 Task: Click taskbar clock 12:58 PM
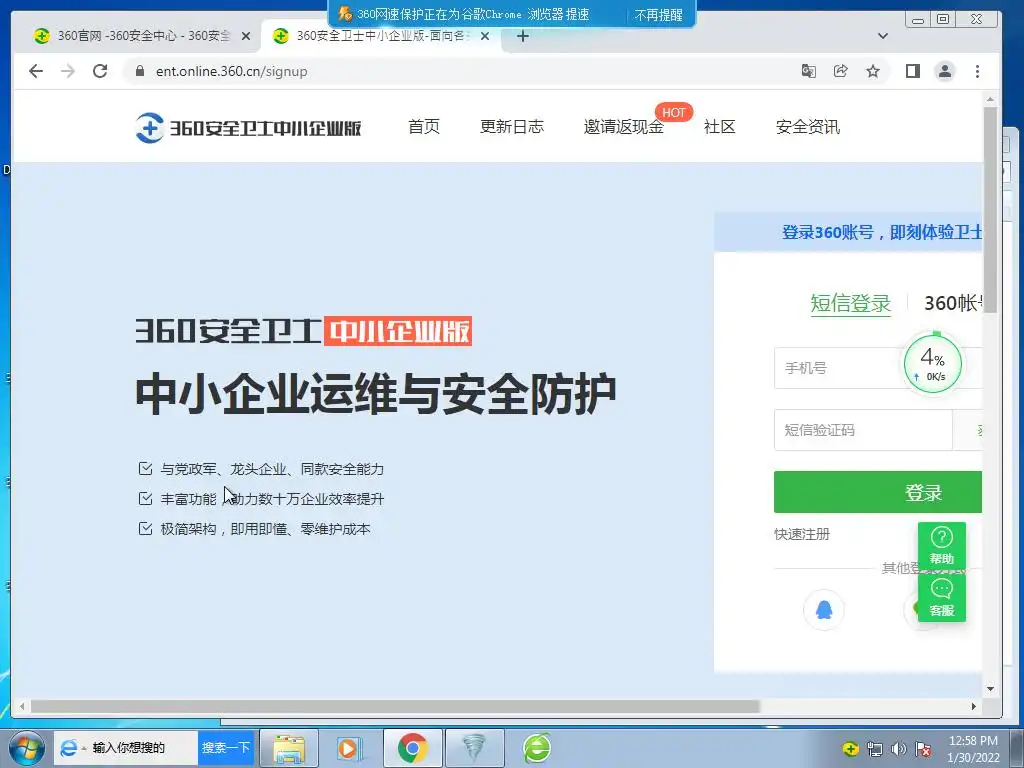973,741
